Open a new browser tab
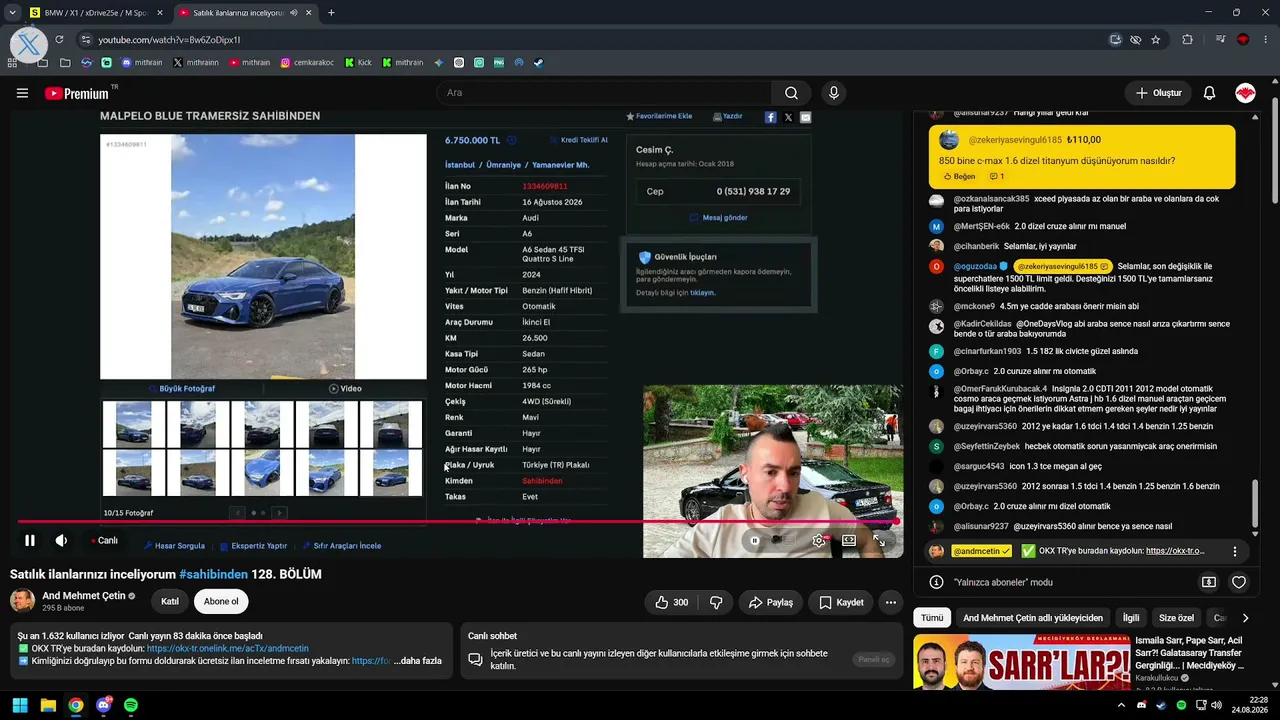This screenshot has width=1280, height=720. 331,13
